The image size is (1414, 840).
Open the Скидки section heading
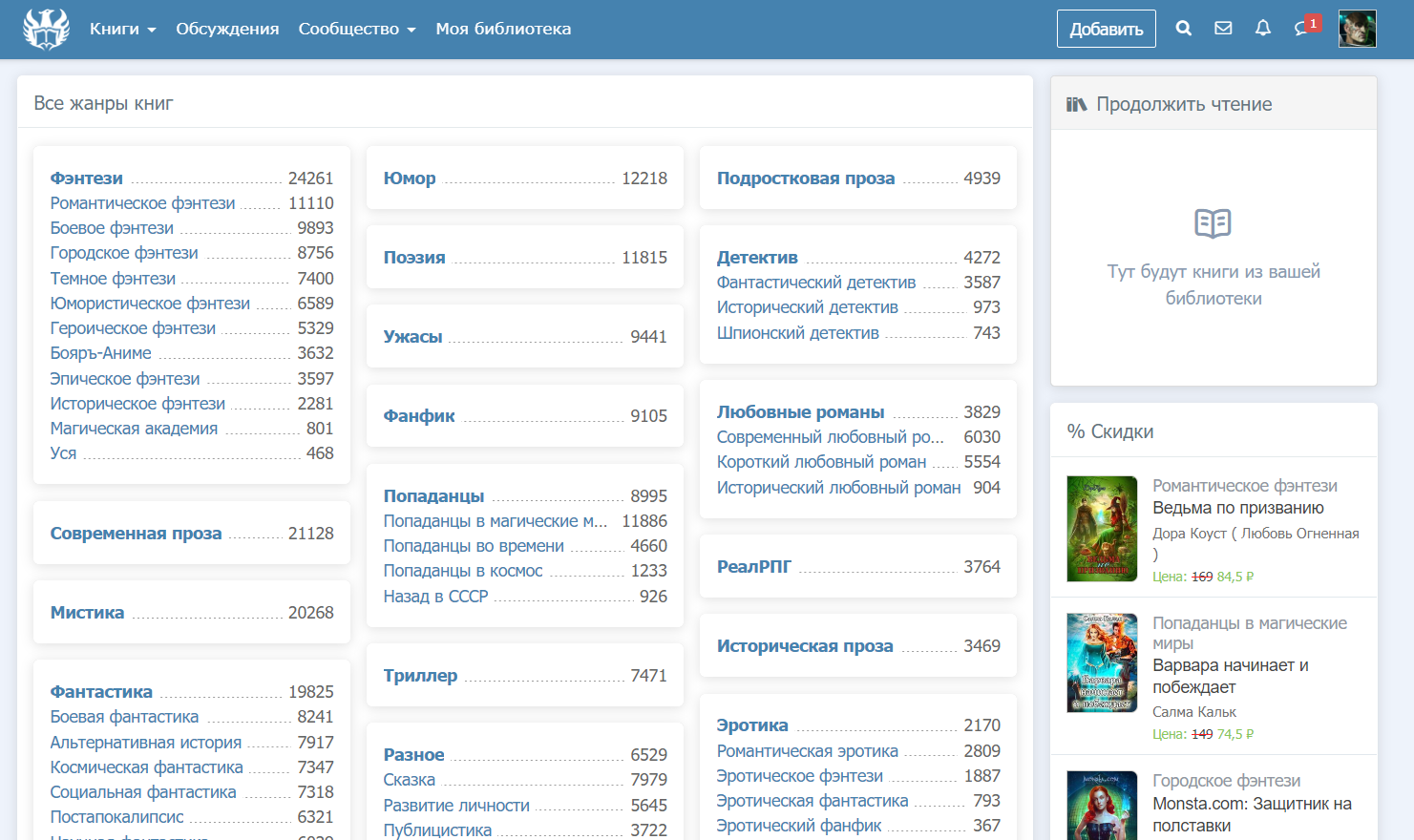coord(1110,431)
